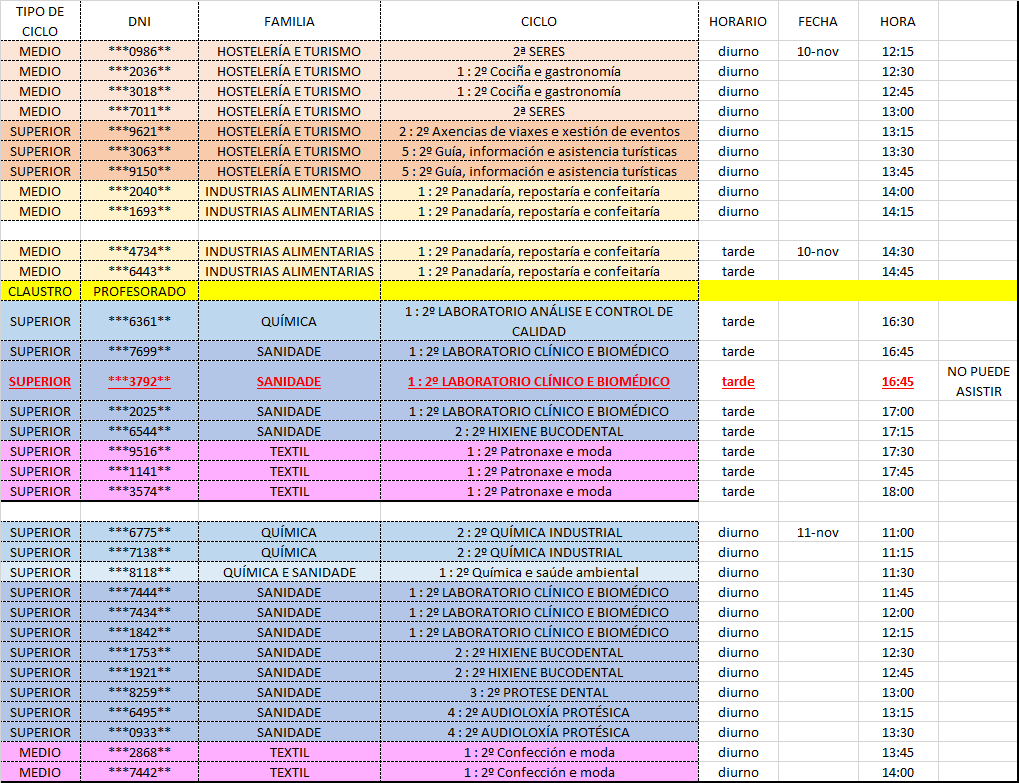The width and height of the screenshot is (1019, 783).
Task: Click the 16:30 time cell
Action: click(x=897, y=321)
